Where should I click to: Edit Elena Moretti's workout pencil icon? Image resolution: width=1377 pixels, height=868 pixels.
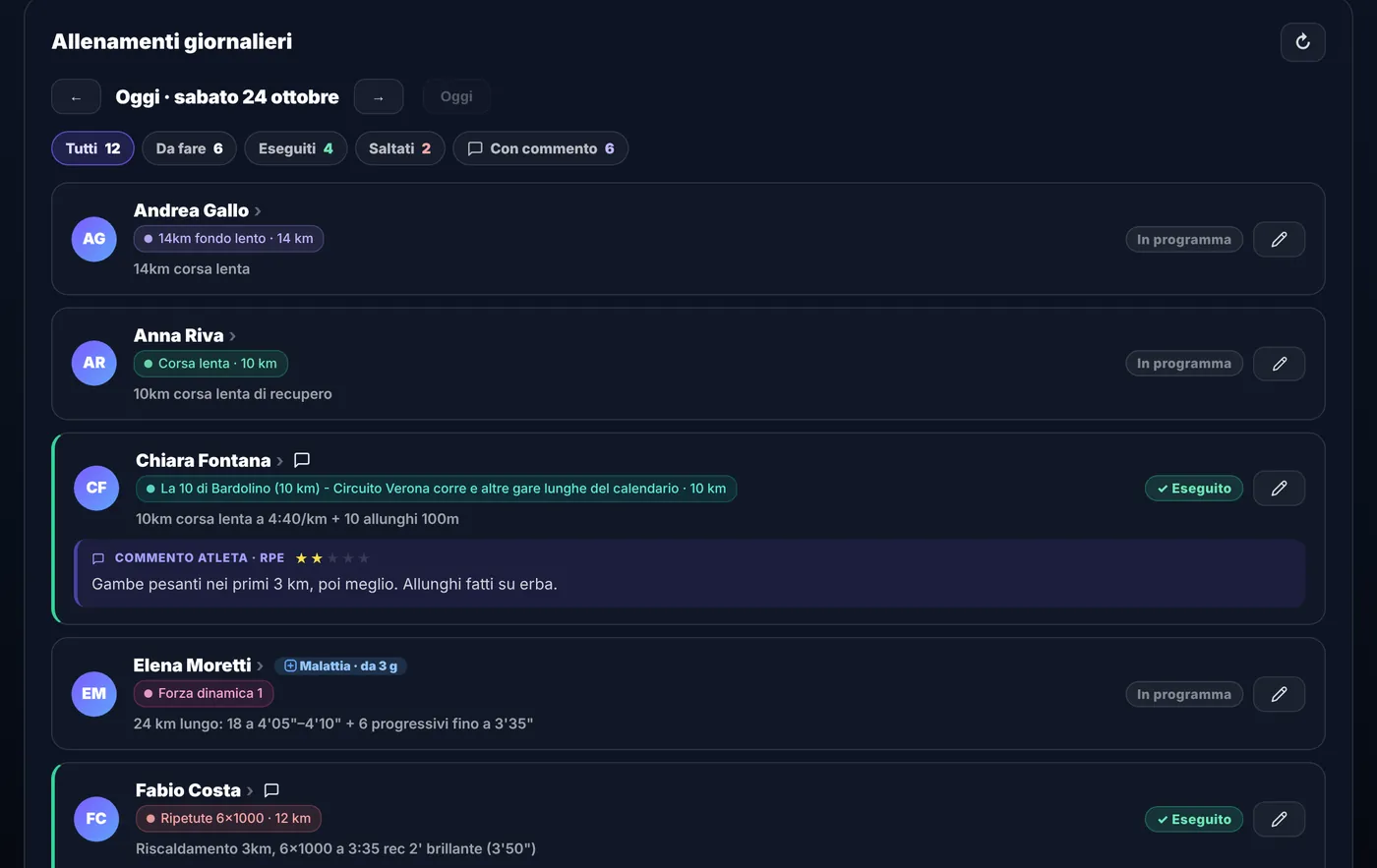1279,694
